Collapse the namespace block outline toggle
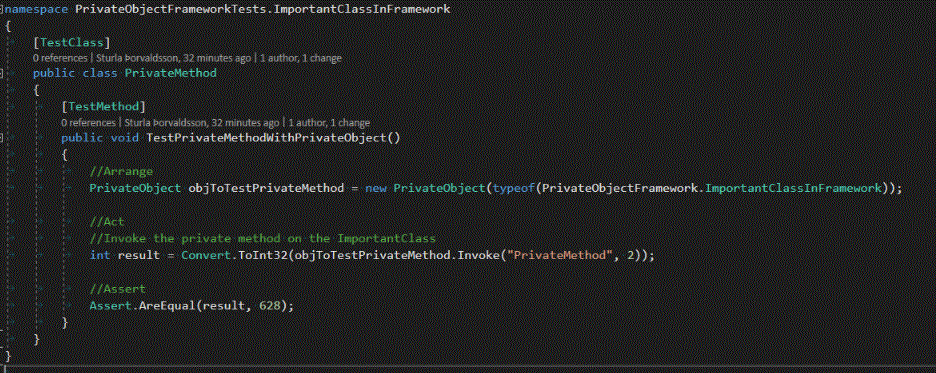The height and width of the screenshot is (373, 936). (2, 10)
